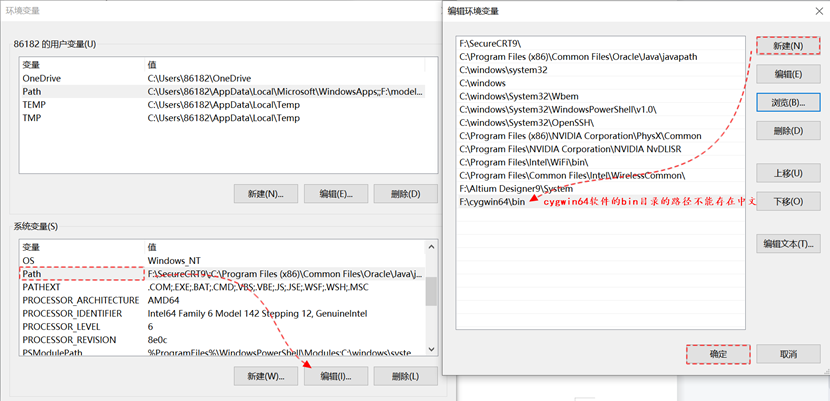Image resolution: width=830 pixels, height=401 pixels.
Task: Select the system Path variable
Action: pyautogui.click(x=222, y=274)
